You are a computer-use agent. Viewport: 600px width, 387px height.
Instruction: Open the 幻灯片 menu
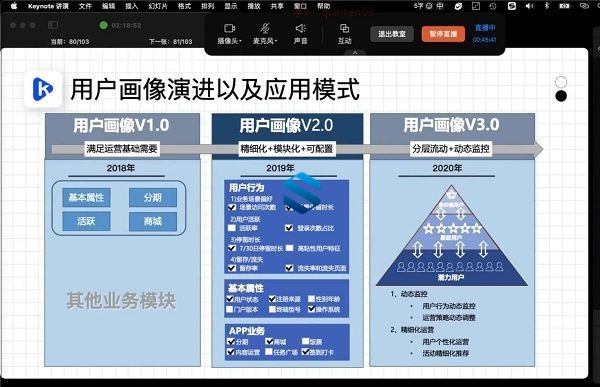[158, 6]
